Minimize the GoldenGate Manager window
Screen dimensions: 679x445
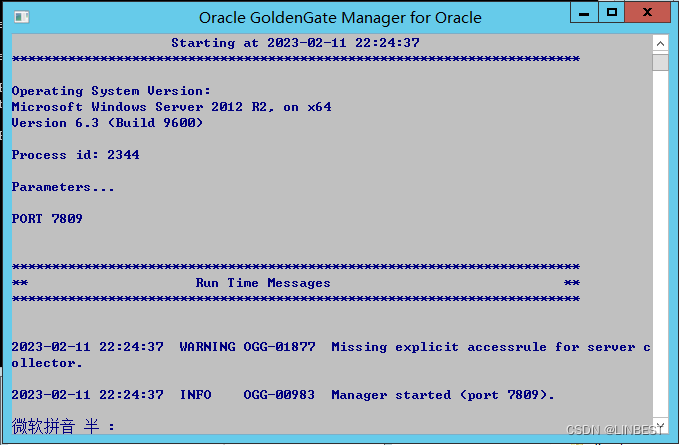point(584,13)
